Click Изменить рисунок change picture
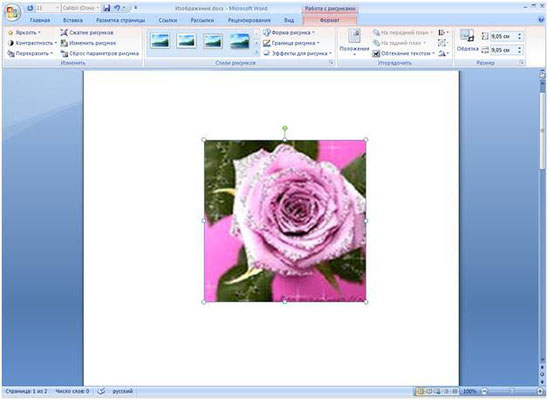The image size is (548, 400). (x=88, y=43)
